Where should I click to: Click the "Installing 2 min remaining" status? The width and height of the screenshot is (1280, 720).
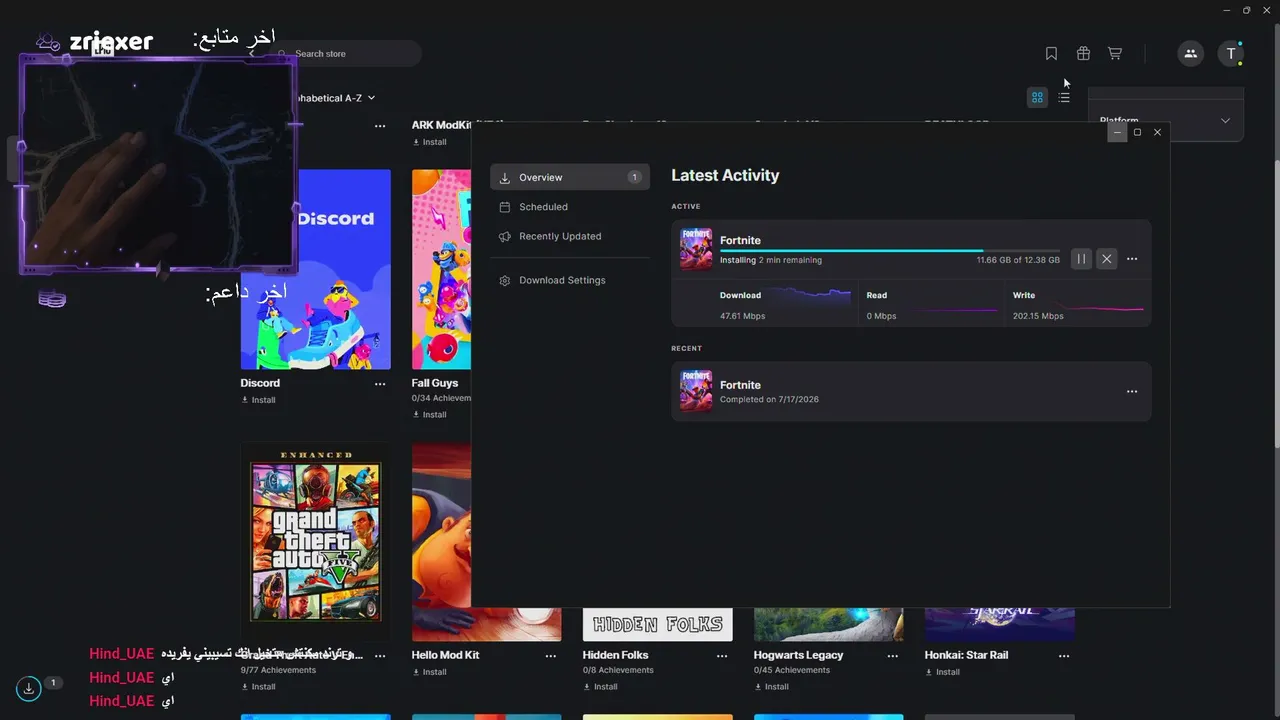coord(771,260)
